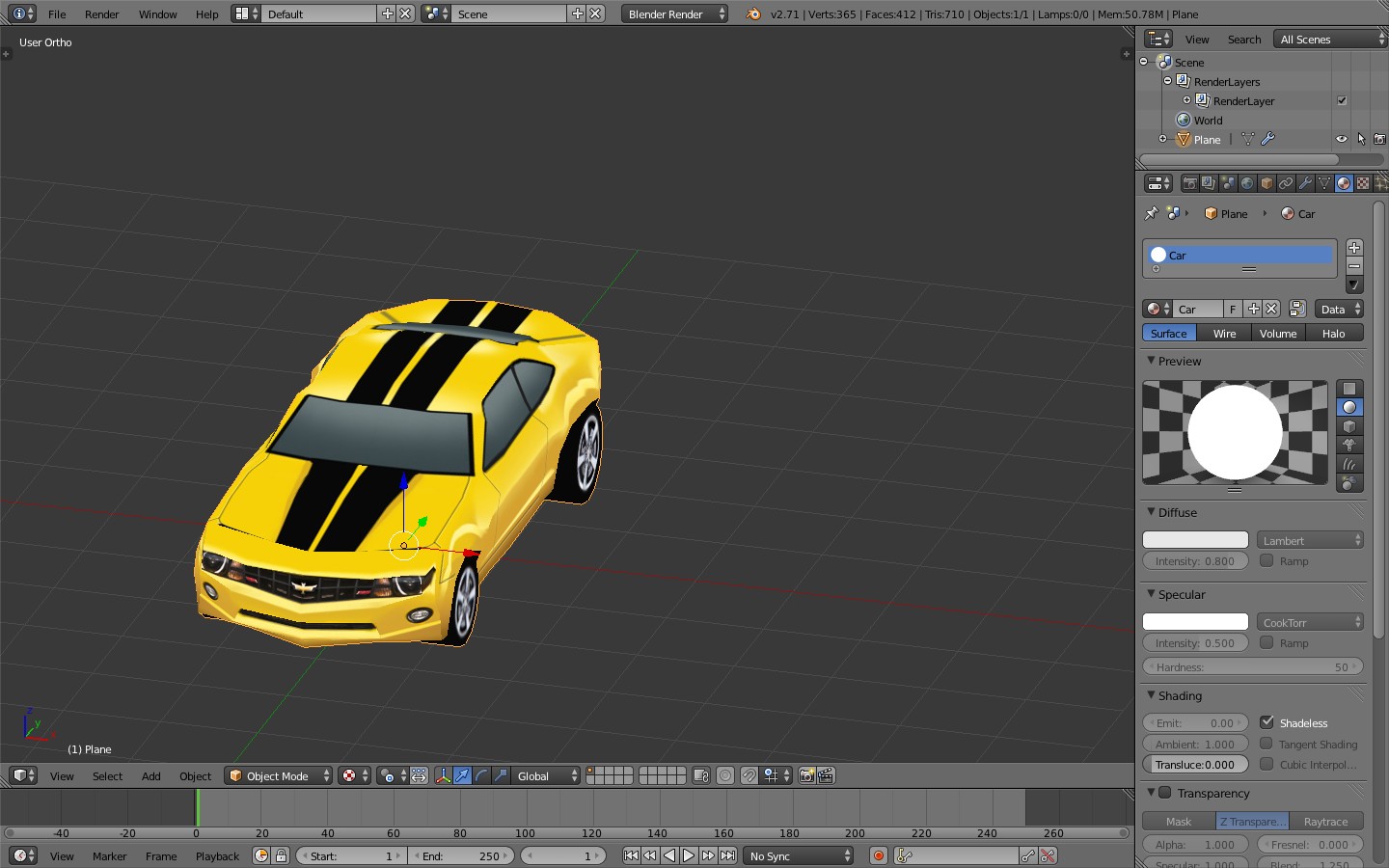Open the Texture properties checker tab
The image size is (1389, 868).
click(1363, 183)
